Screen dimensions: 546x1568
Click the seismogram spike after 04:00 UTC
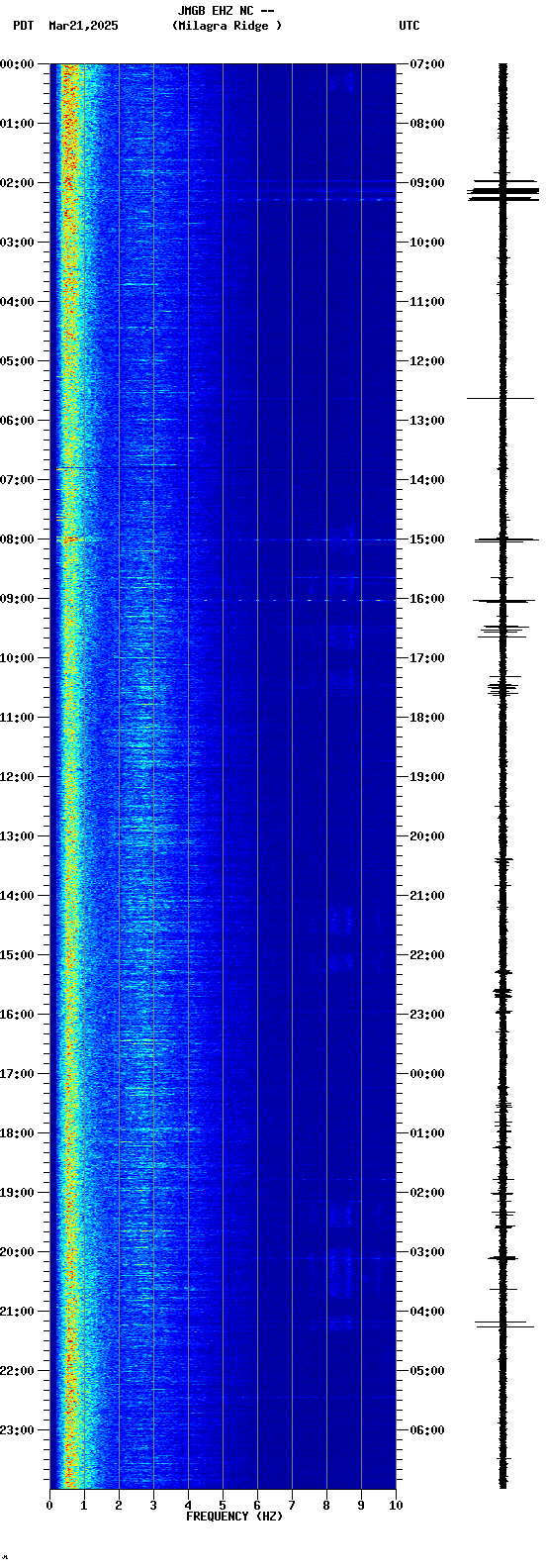pos(504,1323)
